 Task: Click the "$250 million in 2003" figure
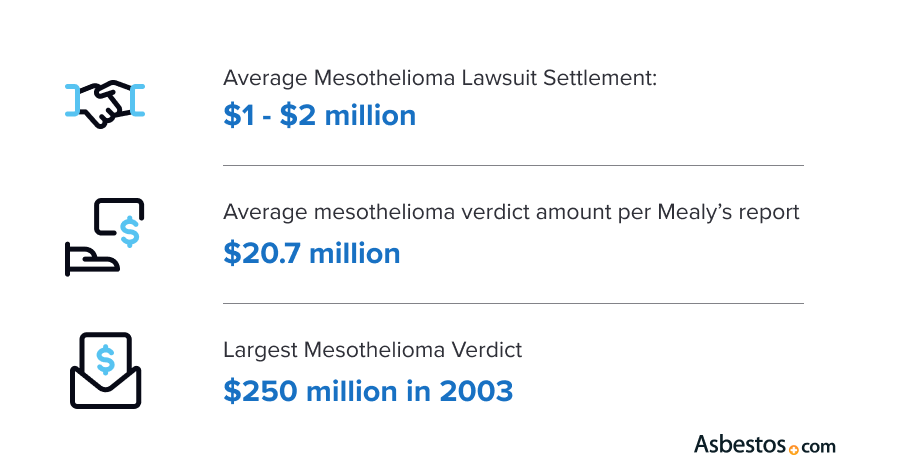[x=368, y=390]
